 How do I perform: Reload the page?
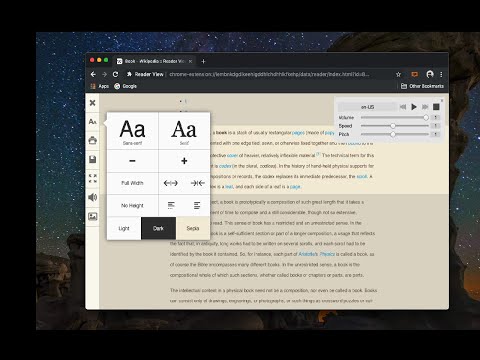click(x=115, y=74)
